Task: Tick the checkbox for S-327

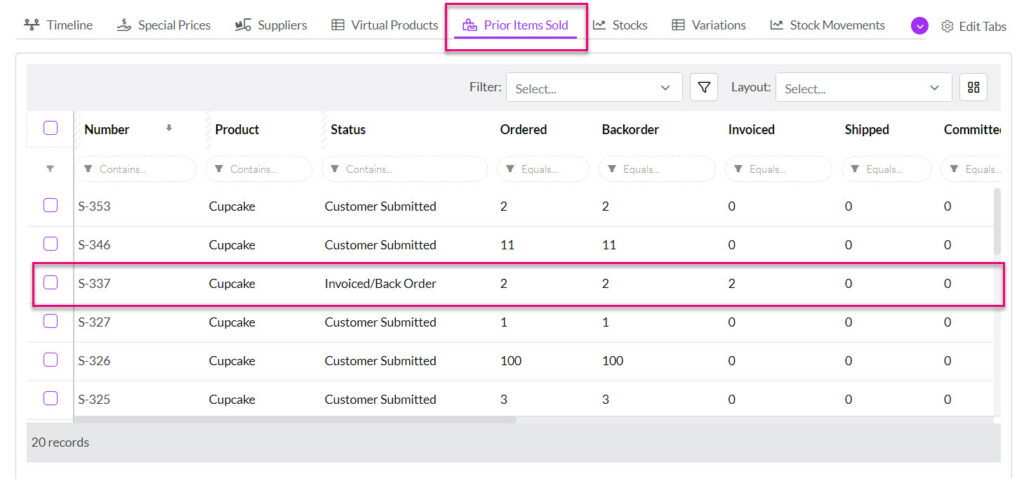Action: point(50,321)
